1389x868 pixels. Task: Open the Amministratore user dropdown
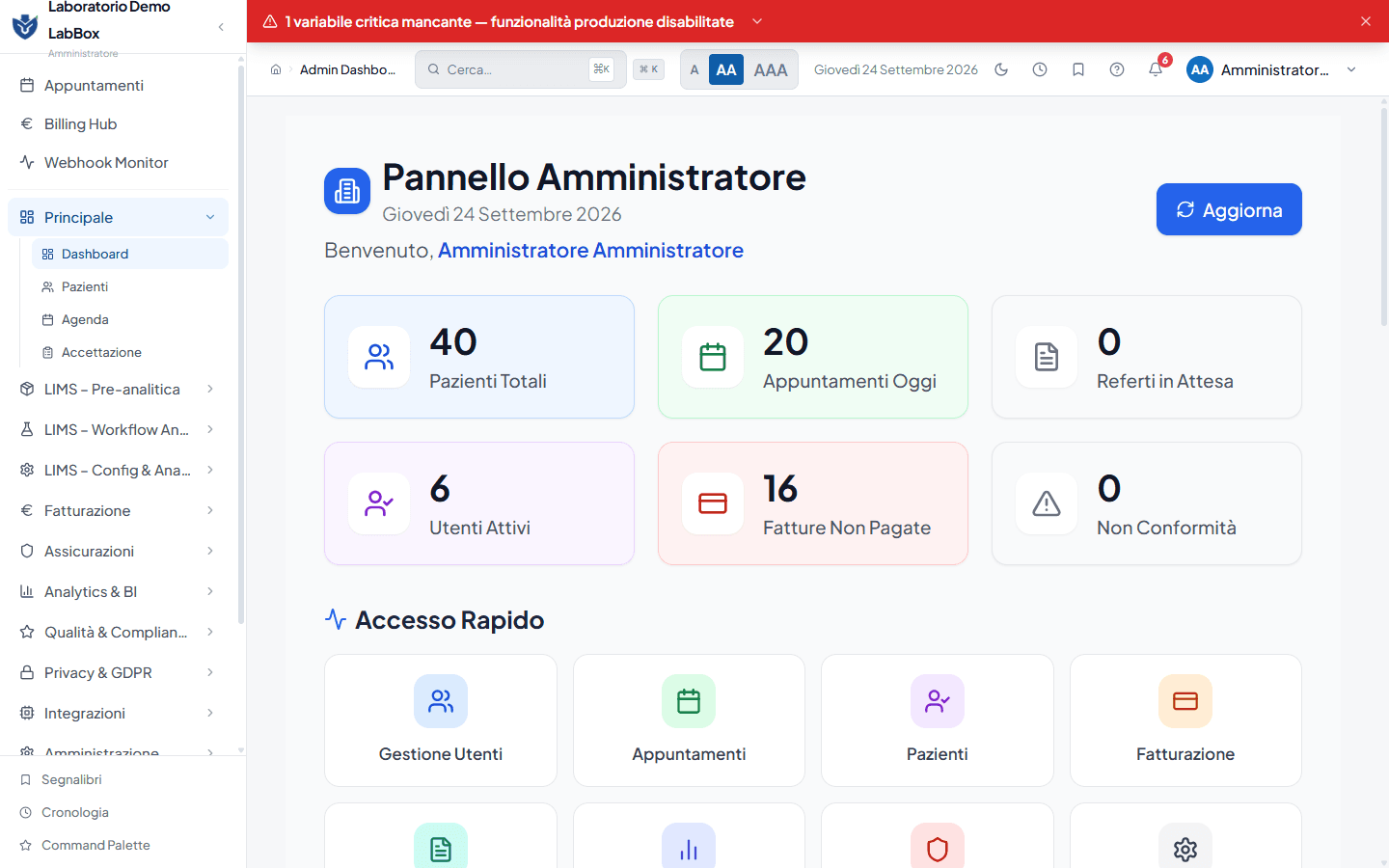coord(1272,69)
